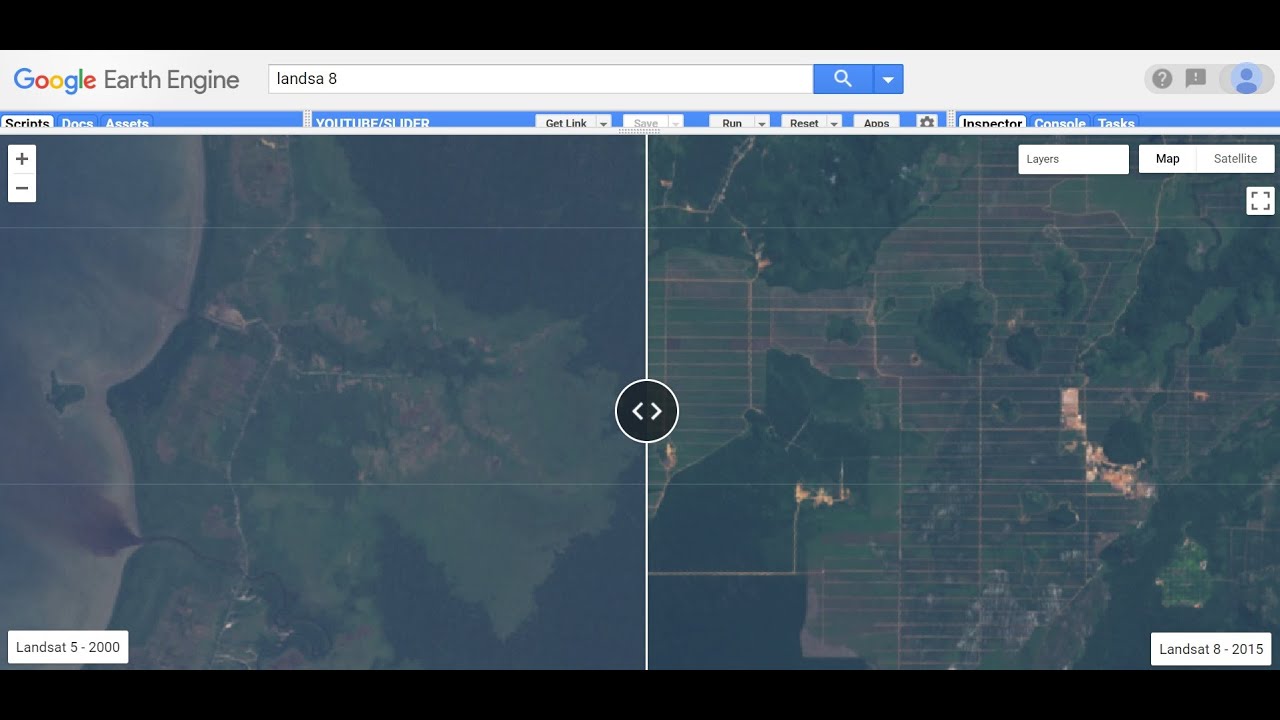
Task: Open the user account avatar
Action: [1246, 79]
